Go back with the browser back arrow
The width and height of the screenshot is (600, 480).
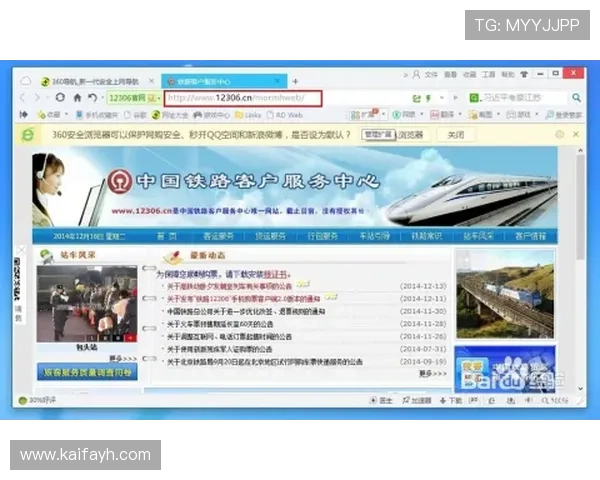pyautogui.click(x=23, y=98)
